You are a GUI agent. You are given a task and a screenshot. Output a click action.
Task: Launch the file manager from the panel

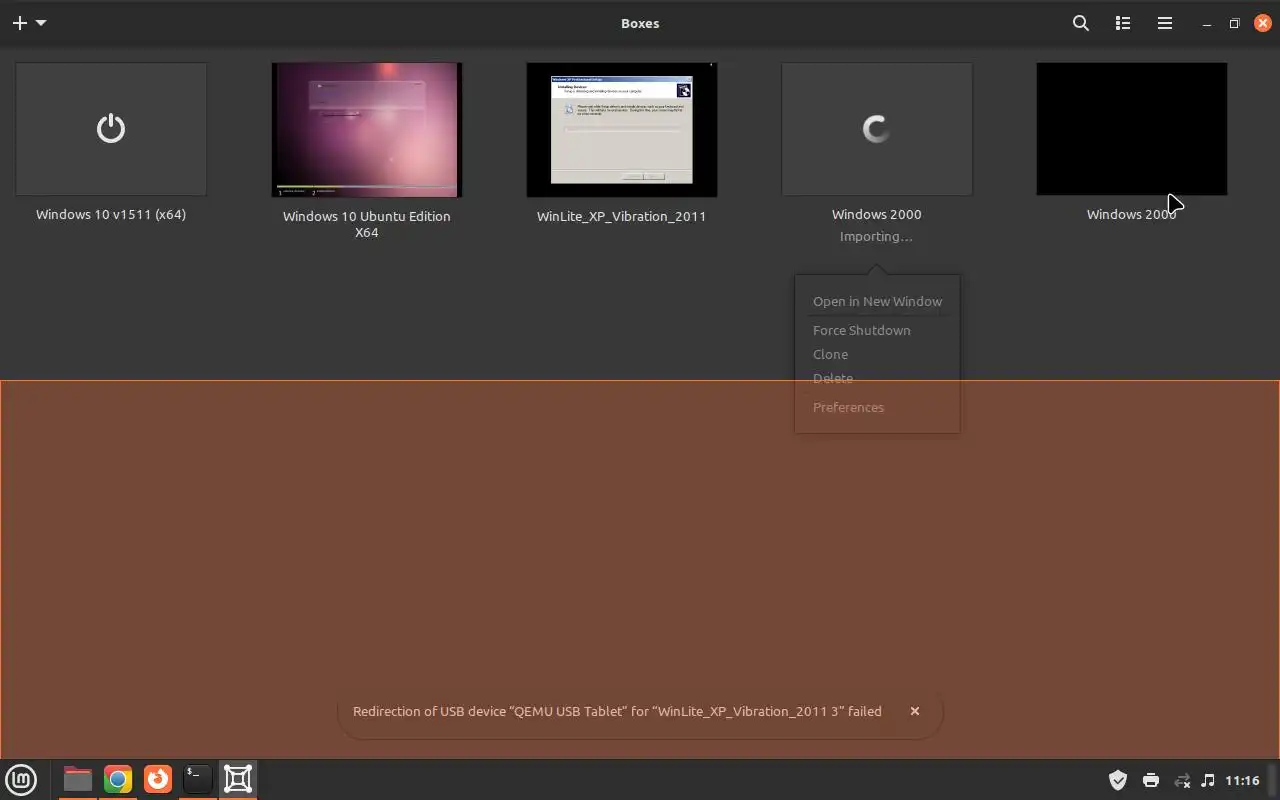(x=77, y=779)
